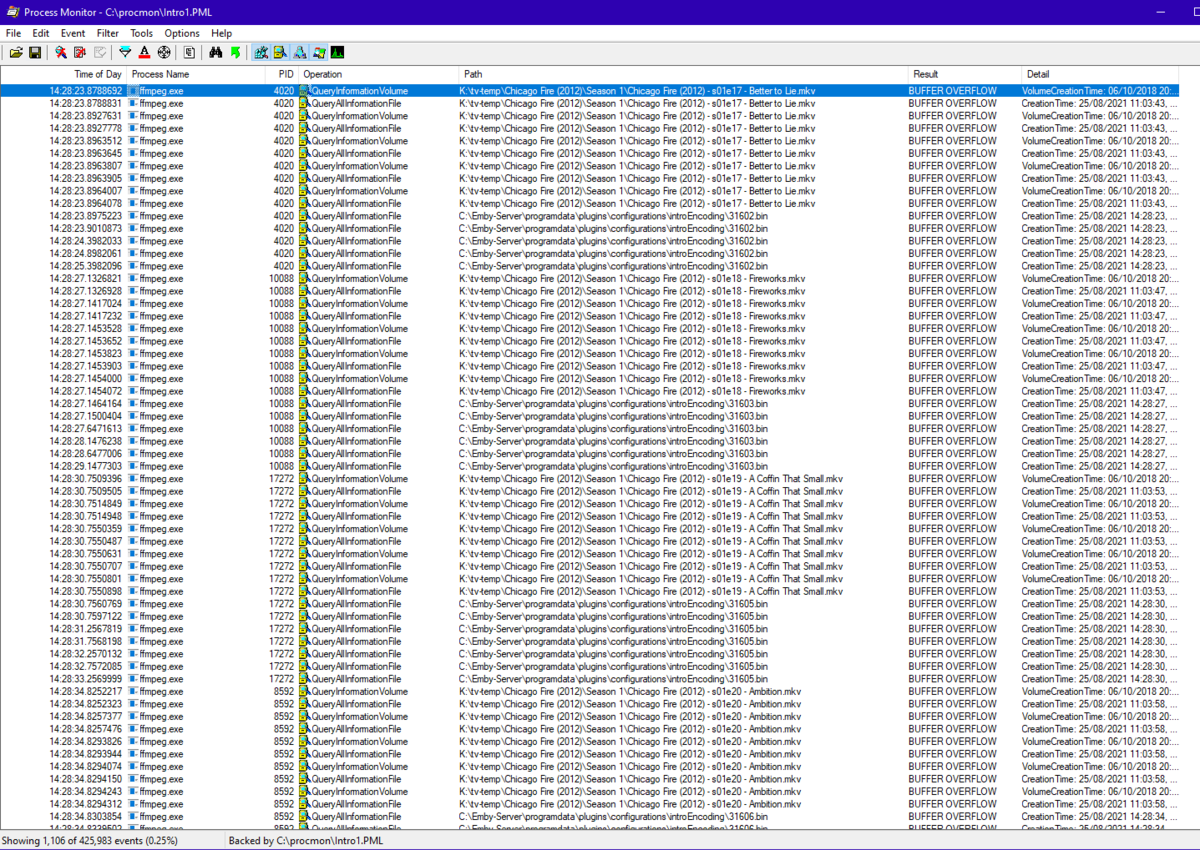
Task: Find an event using the binoculars icon
Action: coord(216,52)
